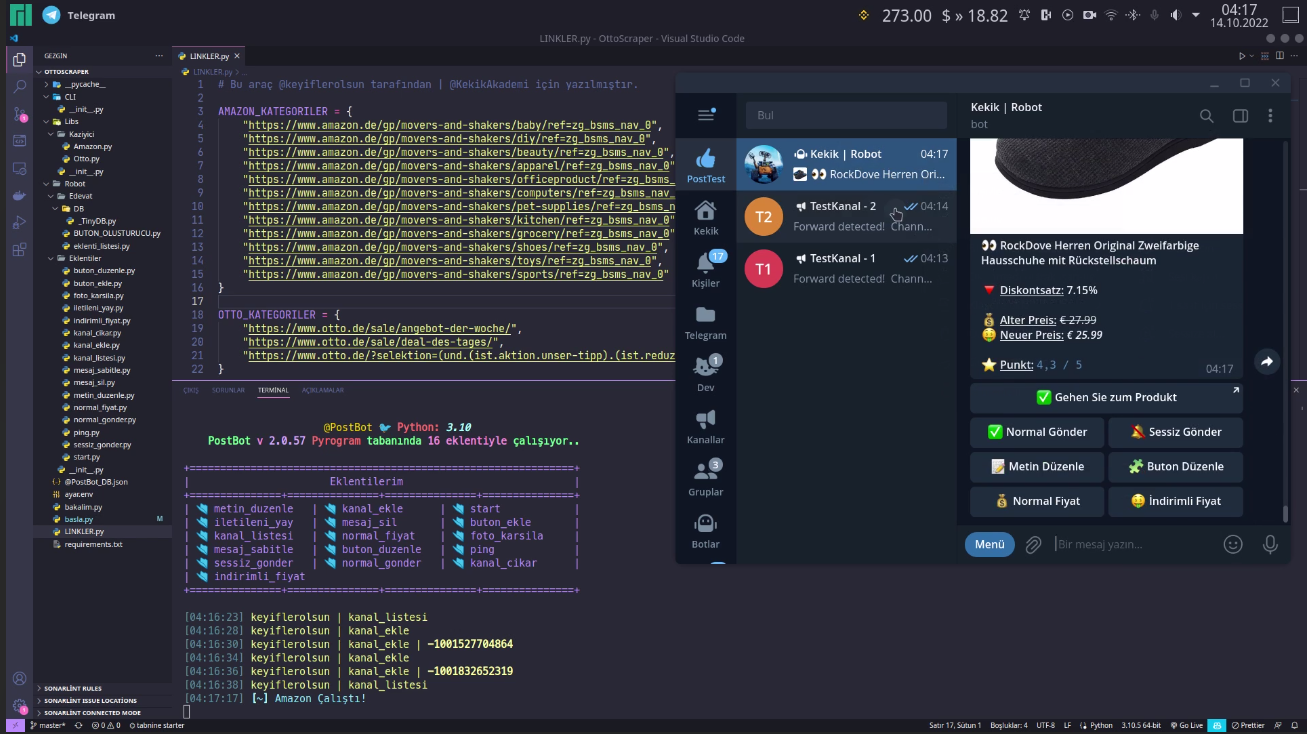Open the Kanallar folder in Telegram
This screenshot has height=734, width=1307.
tap(706, 425)
